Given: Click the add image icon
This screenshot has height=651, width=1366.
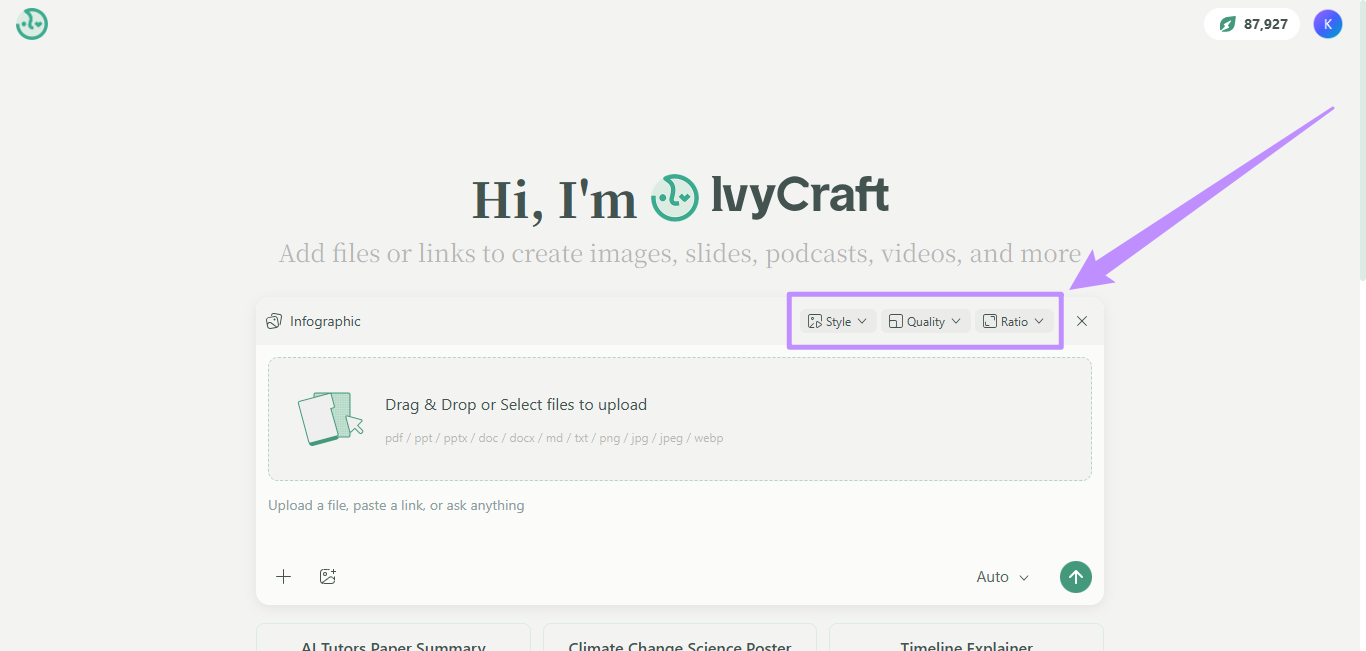Looking at the screenshot, I should pos(327,576).
